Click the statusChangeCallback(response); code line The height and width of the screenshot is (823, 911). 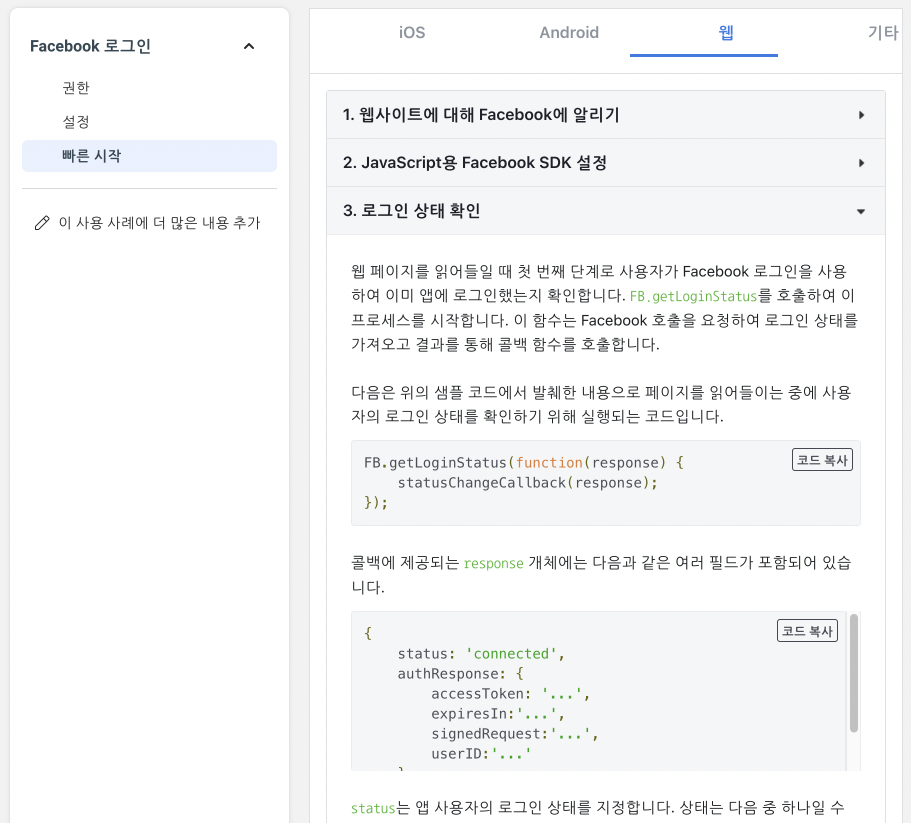(528, 483)
